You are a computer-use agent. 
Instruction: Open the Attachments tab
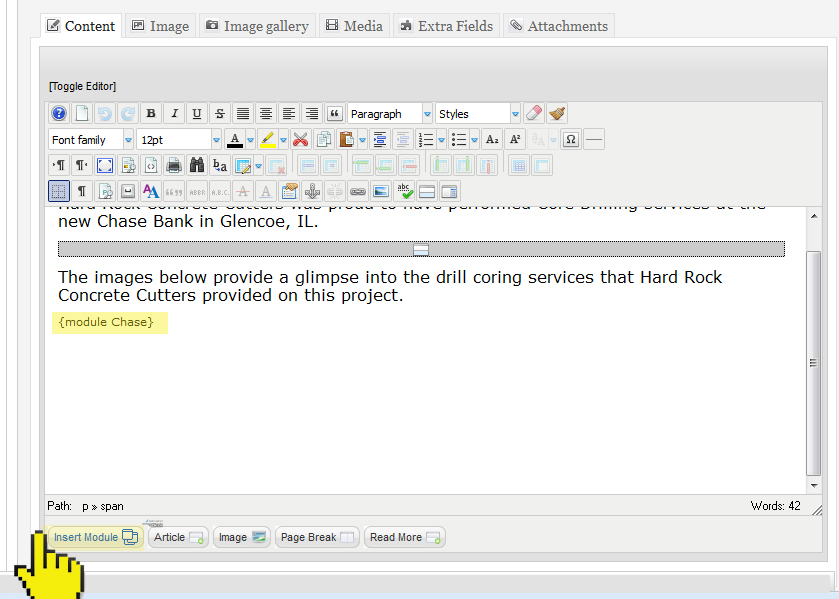(559, 26)
